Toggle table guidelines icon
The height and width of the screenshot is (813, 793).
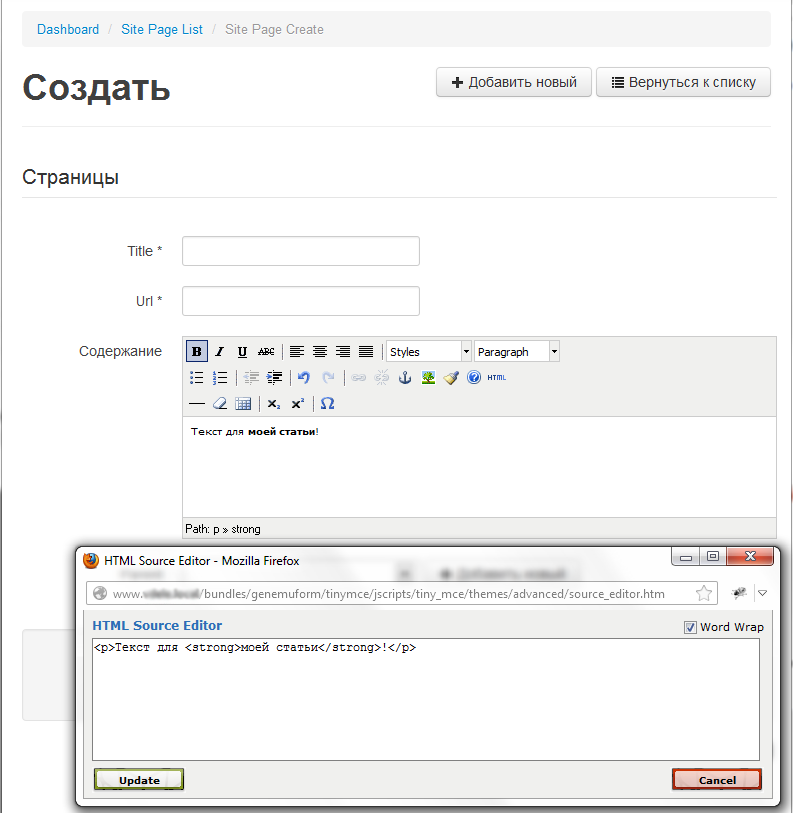(x=243, y=403)
